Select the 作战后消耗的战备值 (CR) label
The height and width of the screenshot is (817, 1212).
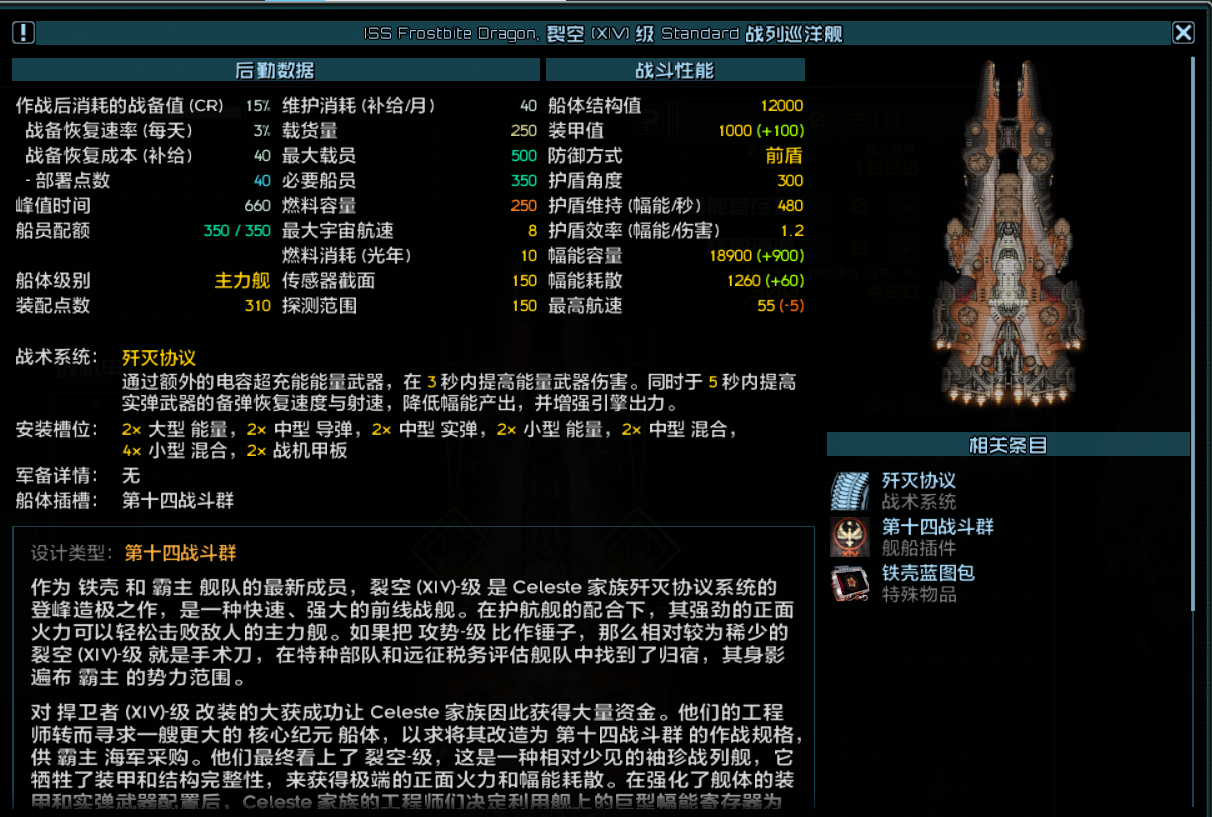[x=120, y=106]
